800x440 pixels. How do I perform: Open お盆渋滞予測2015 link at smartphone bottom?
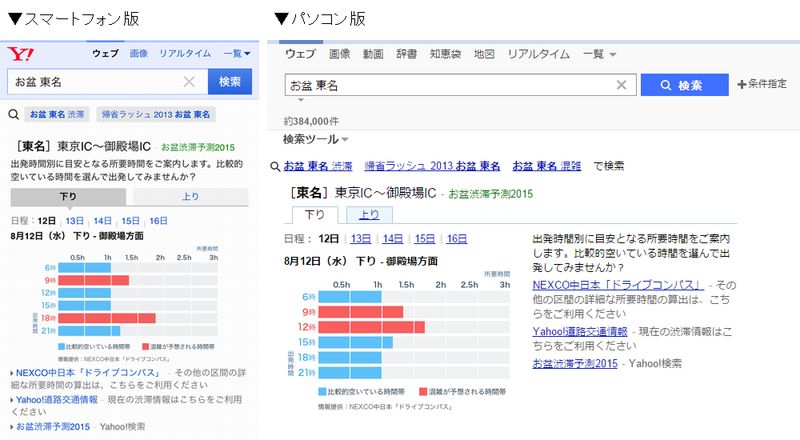pyautogui.click(x=53, y=427)
